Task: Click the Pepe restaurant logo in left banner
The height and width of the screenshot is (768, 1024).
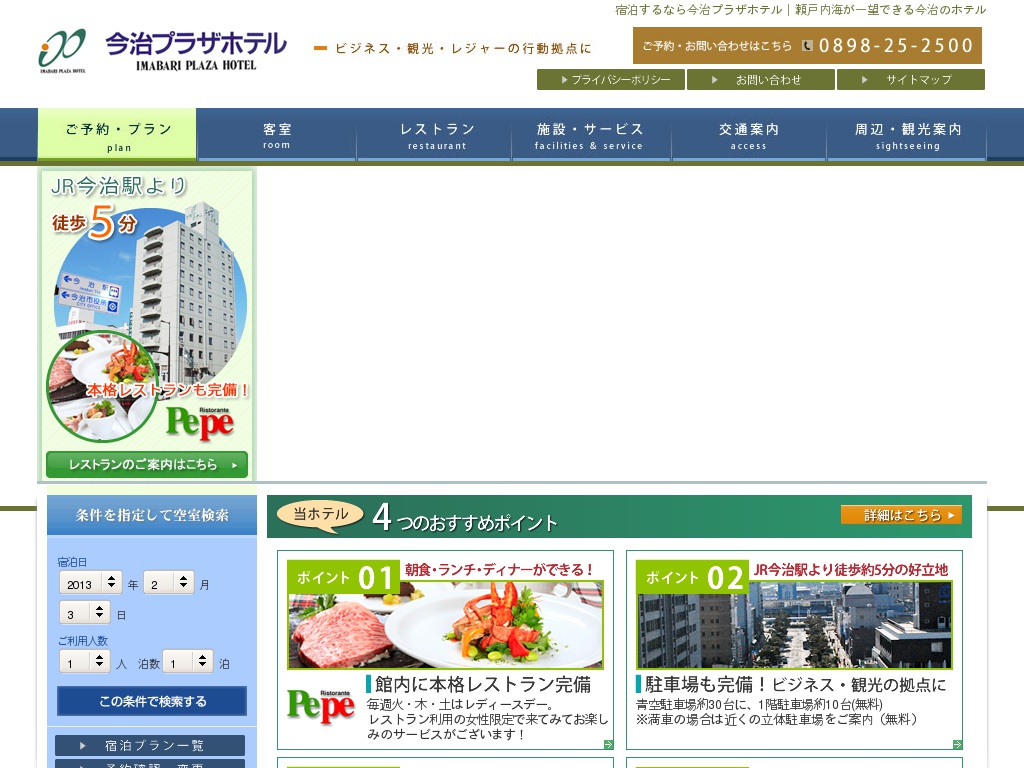Action: (x=200, y=423)
